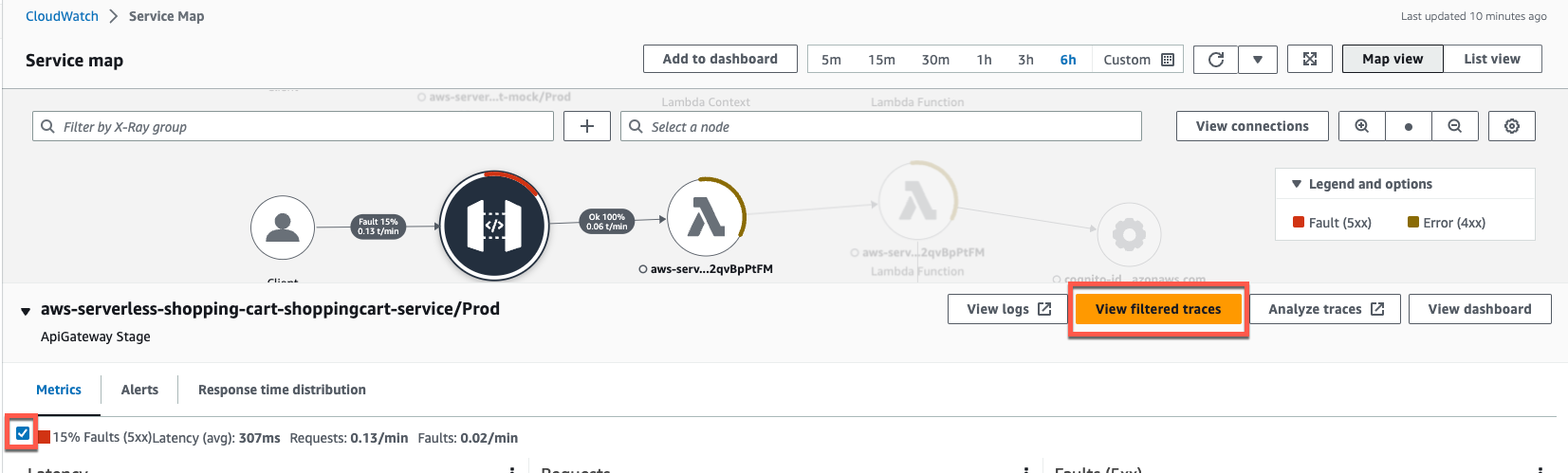The image size is (1568, 473).
Task: Select the 30m time range
Action: 935,60
